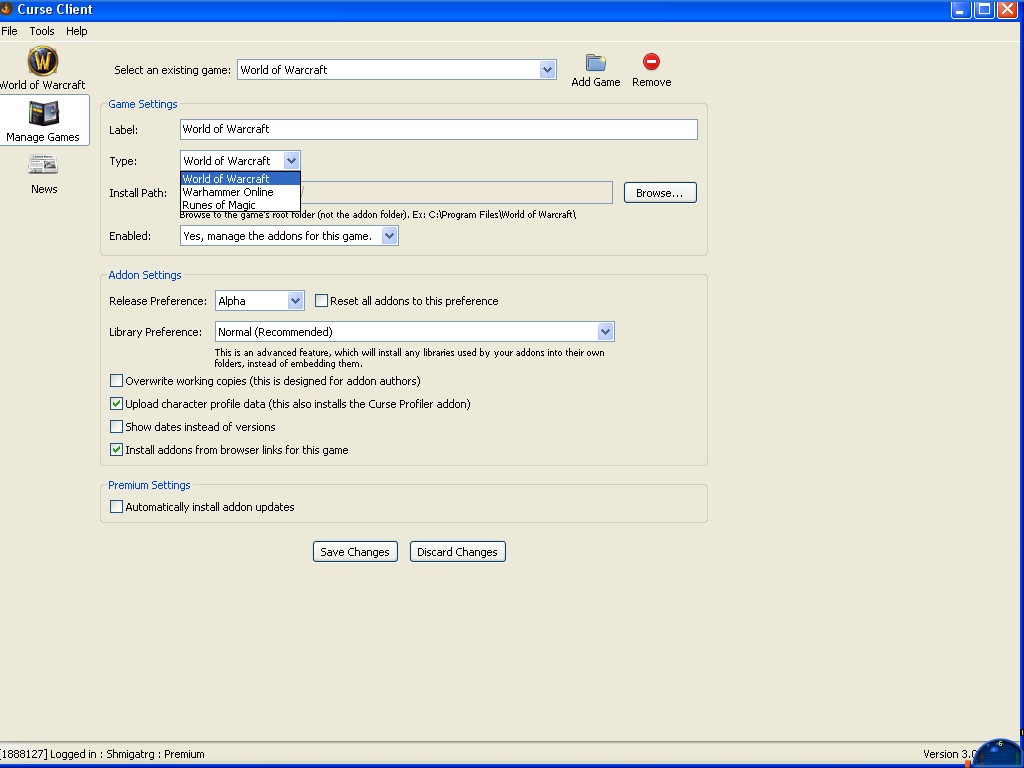Select the Manage Games sidebar icon
Screen dimensions: 1024x768
click(43, 114)
